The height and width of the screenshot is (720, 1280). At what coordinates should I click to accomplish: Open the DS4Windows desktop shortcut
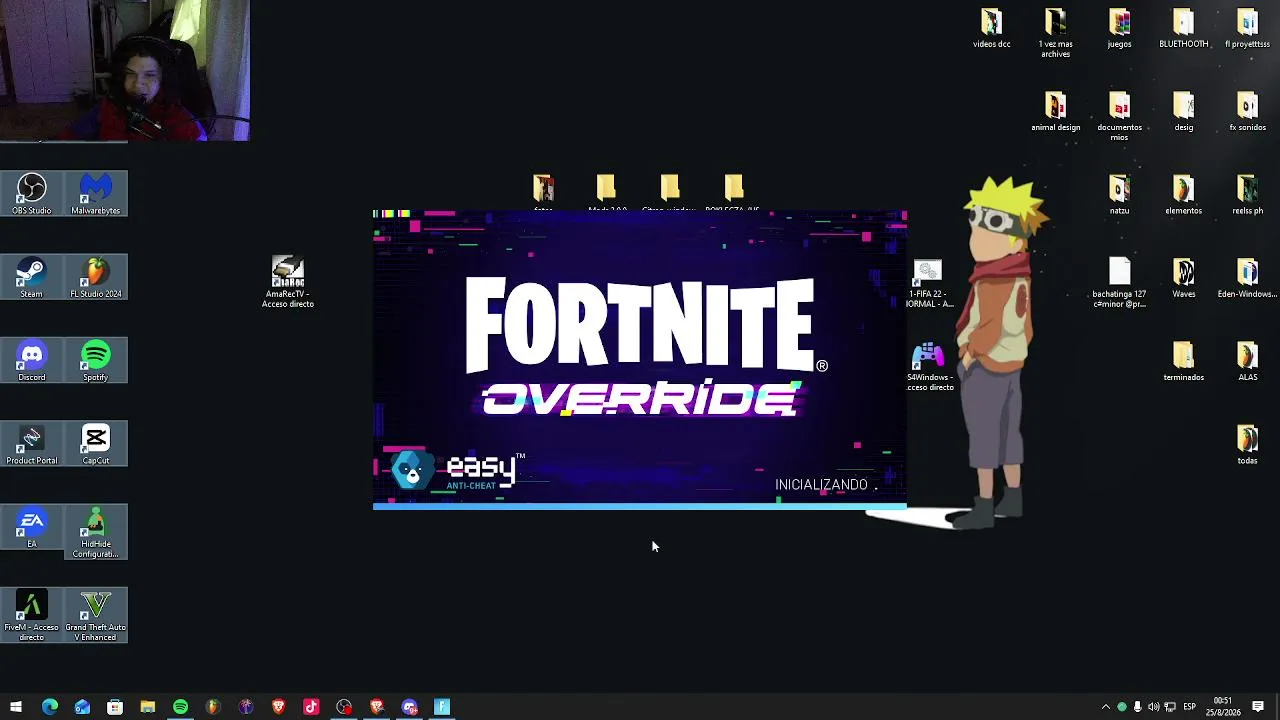click(x=929, y=367)
